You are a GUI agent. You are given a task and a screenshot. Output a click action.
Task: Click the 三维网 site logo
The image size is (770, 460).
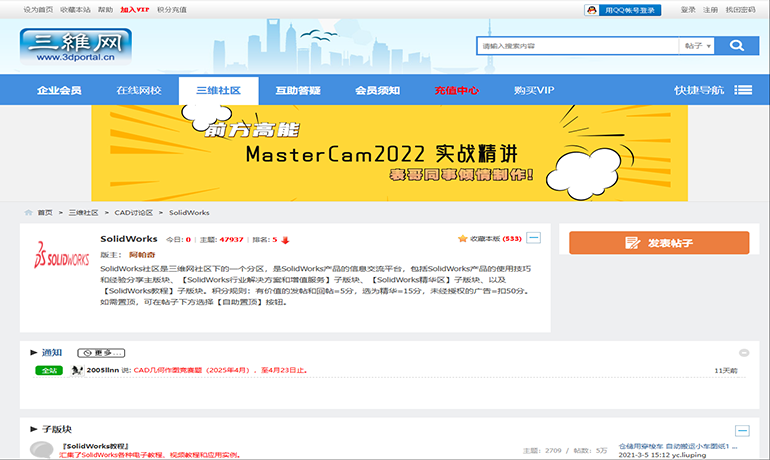(x=63, y=47)
